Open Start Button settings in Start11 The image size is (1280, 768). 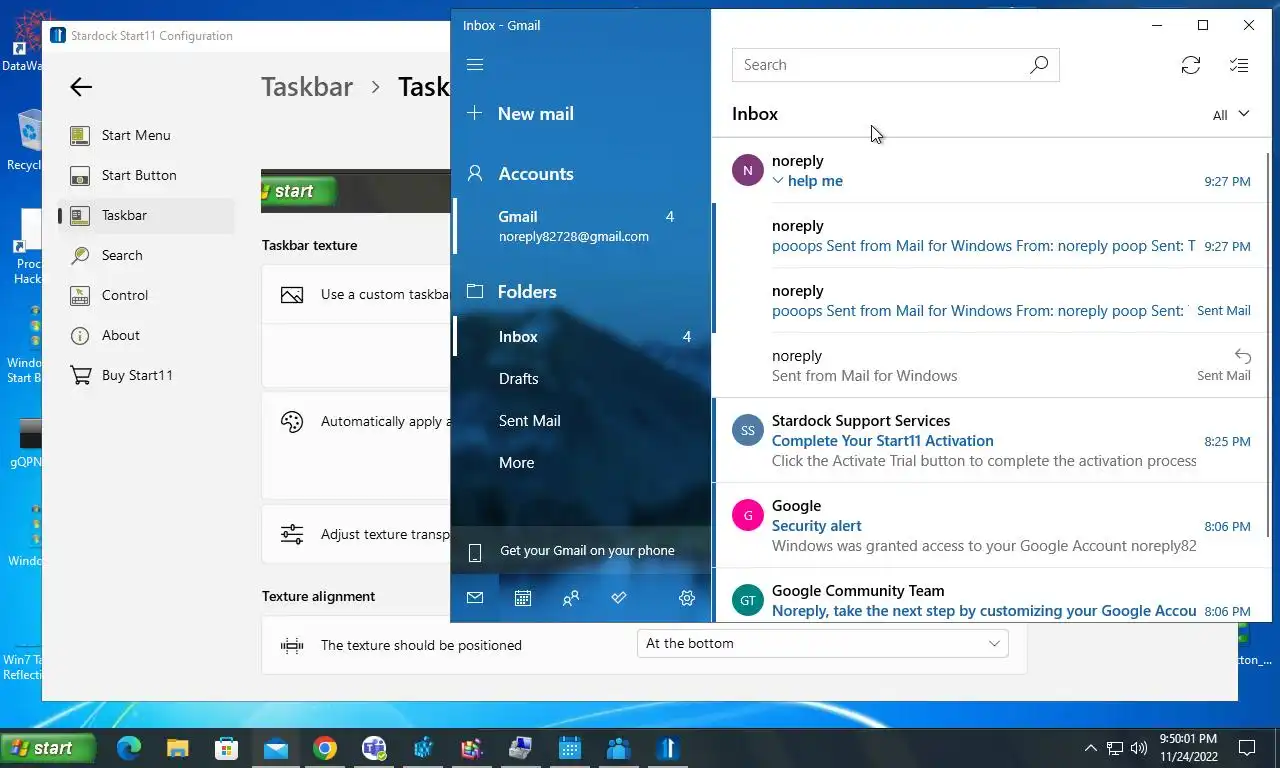(147, 175)
